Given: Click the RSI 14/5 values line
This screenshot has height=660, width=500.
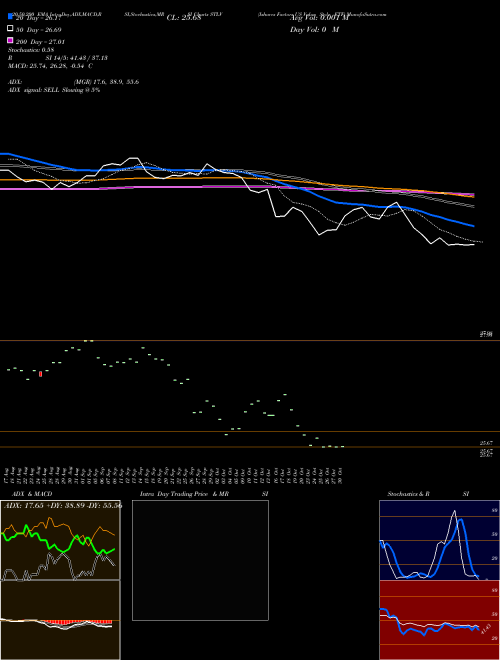Looking at the screenshot, I should coord(58,58).
